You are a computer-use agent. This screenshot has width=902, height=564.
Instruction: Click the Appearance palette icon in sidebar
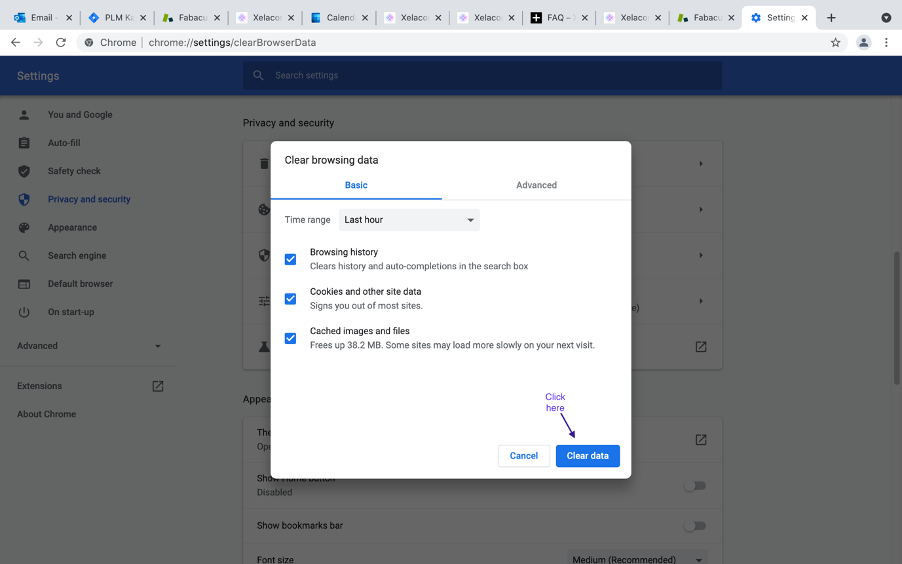(25, 227)
